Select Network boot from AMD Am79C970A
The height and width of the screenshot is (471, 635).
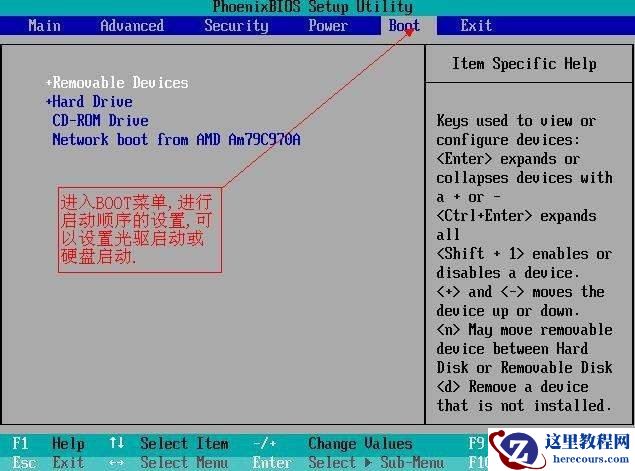coord(177,140)
